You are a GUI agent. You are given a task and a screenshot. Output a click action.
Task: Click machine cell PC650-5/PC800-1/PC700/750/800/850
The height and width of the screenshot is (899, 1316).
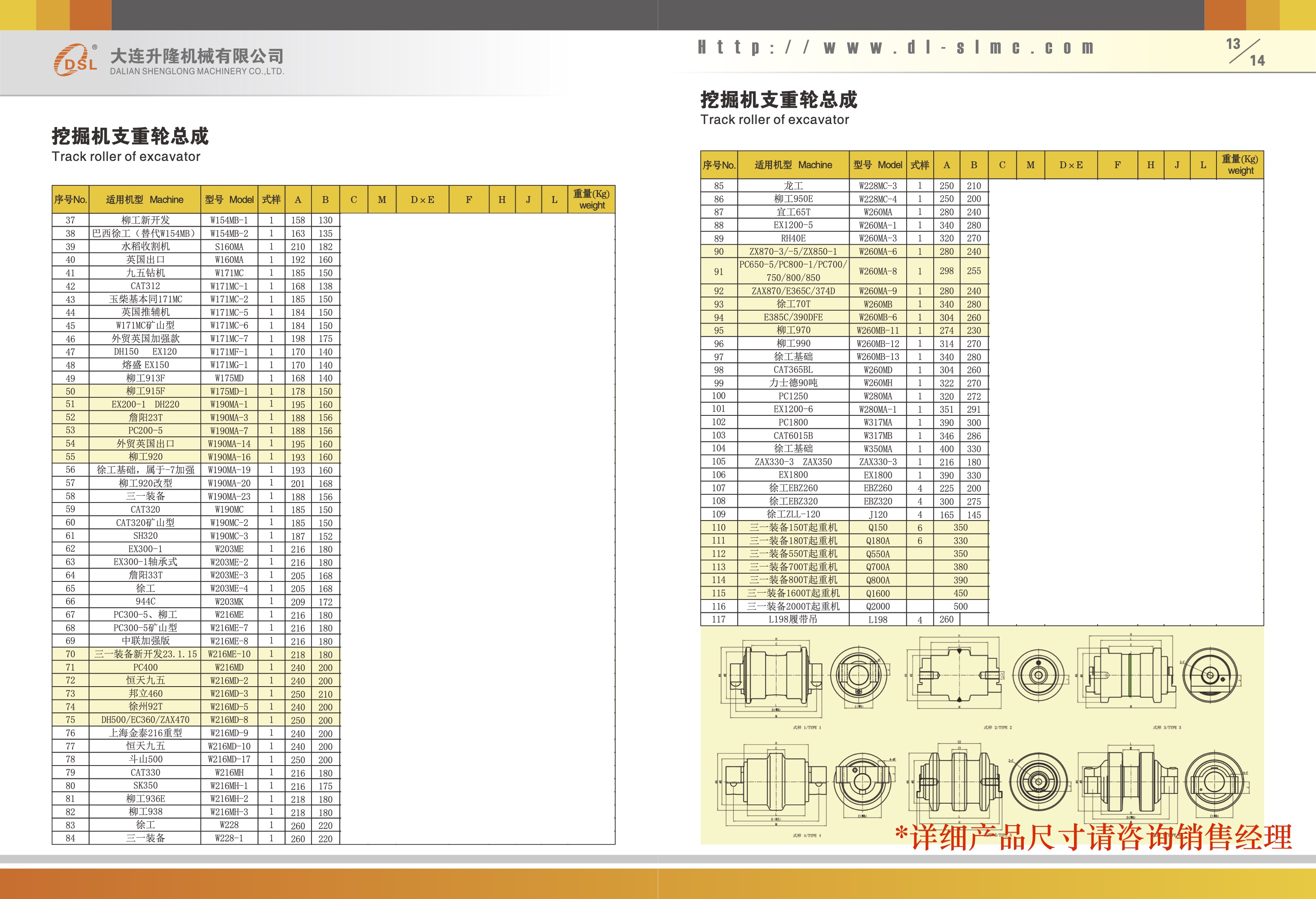click(x=793, y=271)
